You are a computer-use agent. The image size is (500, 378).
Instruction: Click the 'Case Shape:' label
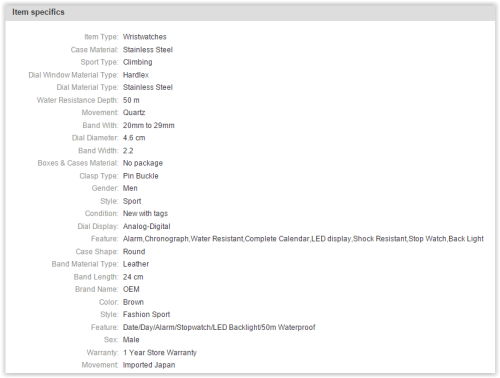point(97,252)
